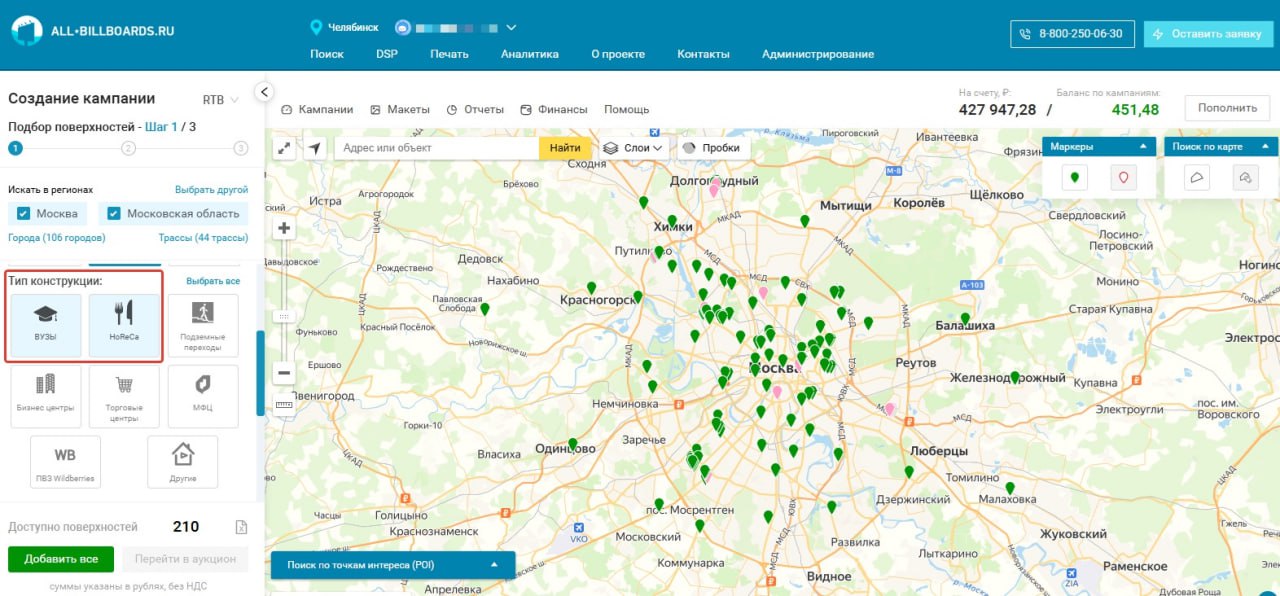
Task: Open the Кампании section
Action: 318,109
